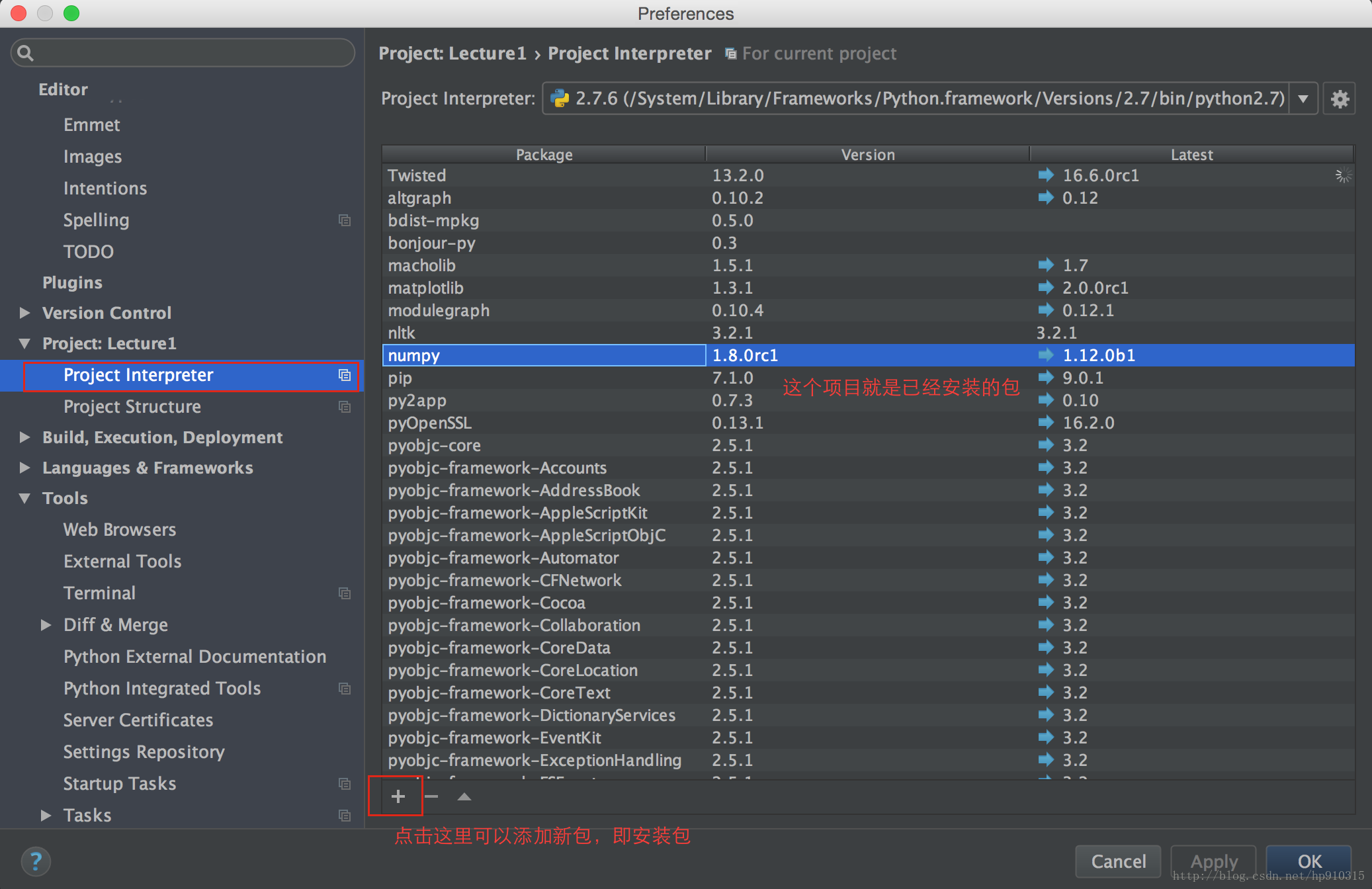
Task: Click project-level icon beside Project Structure
Action: 345,407
